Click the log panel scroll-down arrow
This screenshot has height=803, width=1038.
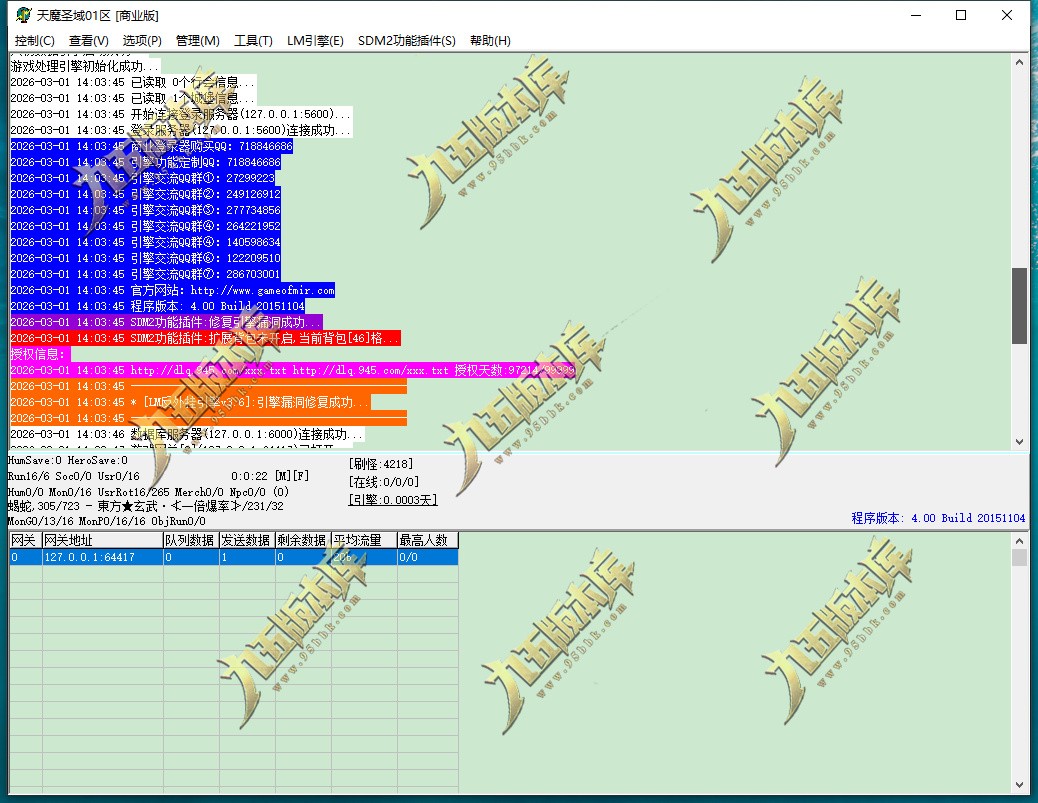click(x=1019, y=441)
